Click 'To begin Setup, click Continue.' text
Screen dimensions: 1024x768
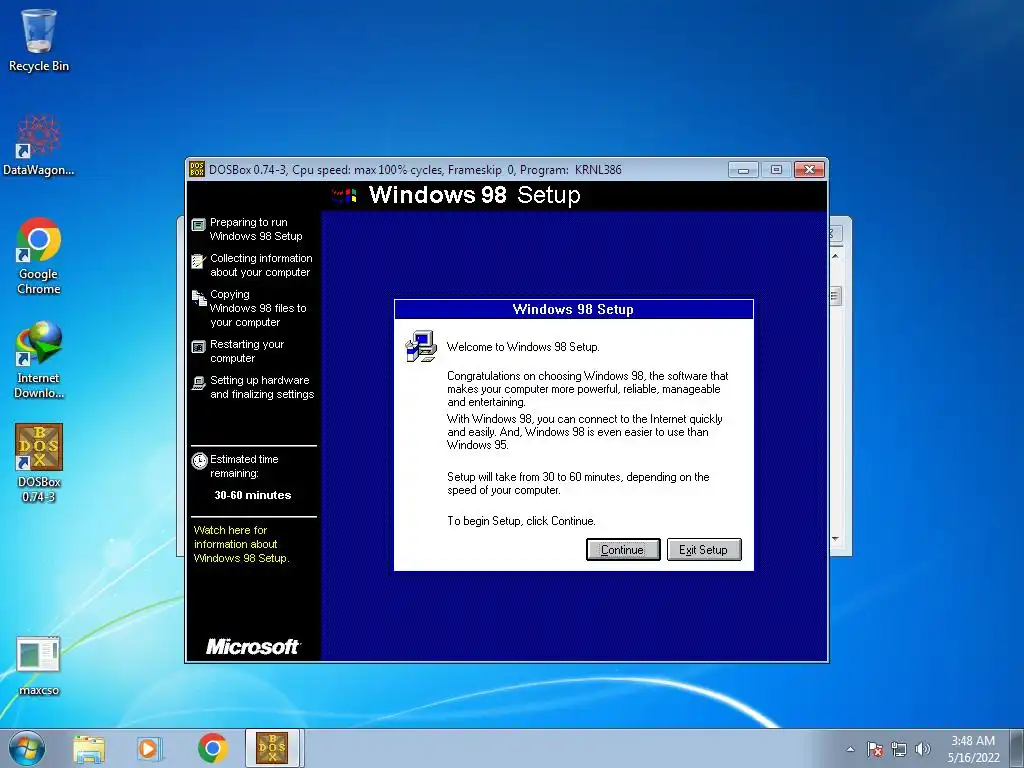[521, 521]
